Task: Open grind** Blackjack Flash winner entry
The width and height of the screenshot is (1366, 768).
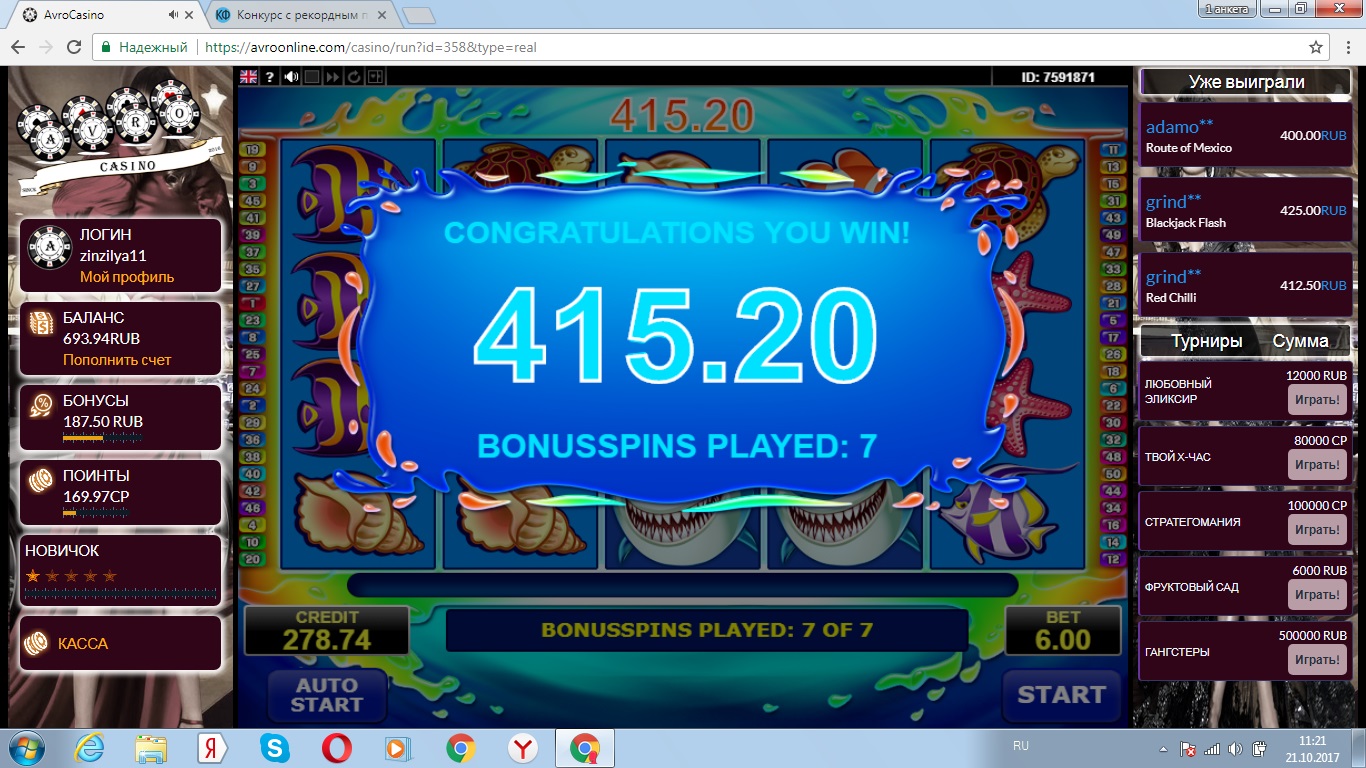Action: click(x=1245, y=211)
